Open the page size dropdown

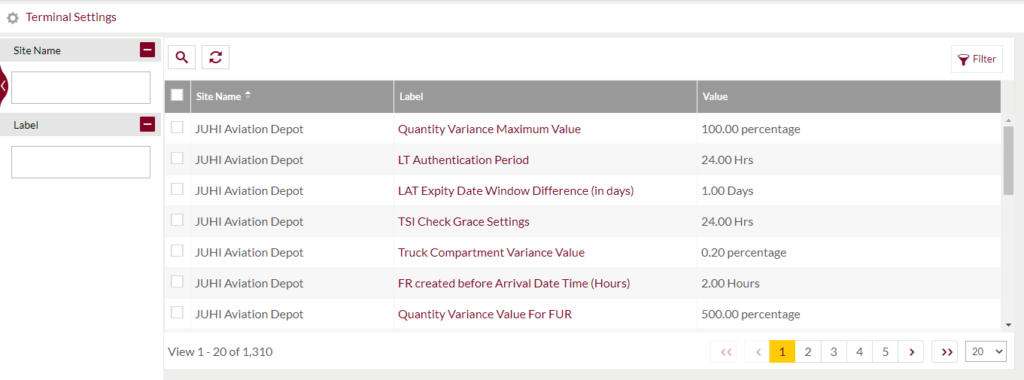point(985,352)
